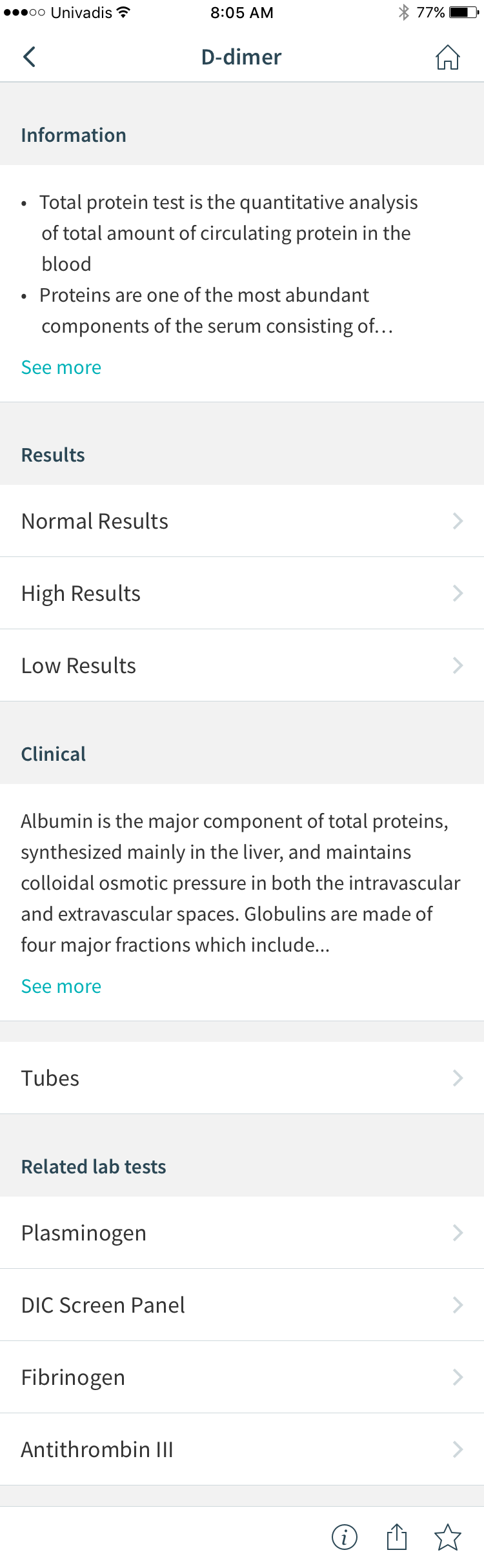
Task: Open Fibrinogen related lab test
Action: (x=242, y=1377)
